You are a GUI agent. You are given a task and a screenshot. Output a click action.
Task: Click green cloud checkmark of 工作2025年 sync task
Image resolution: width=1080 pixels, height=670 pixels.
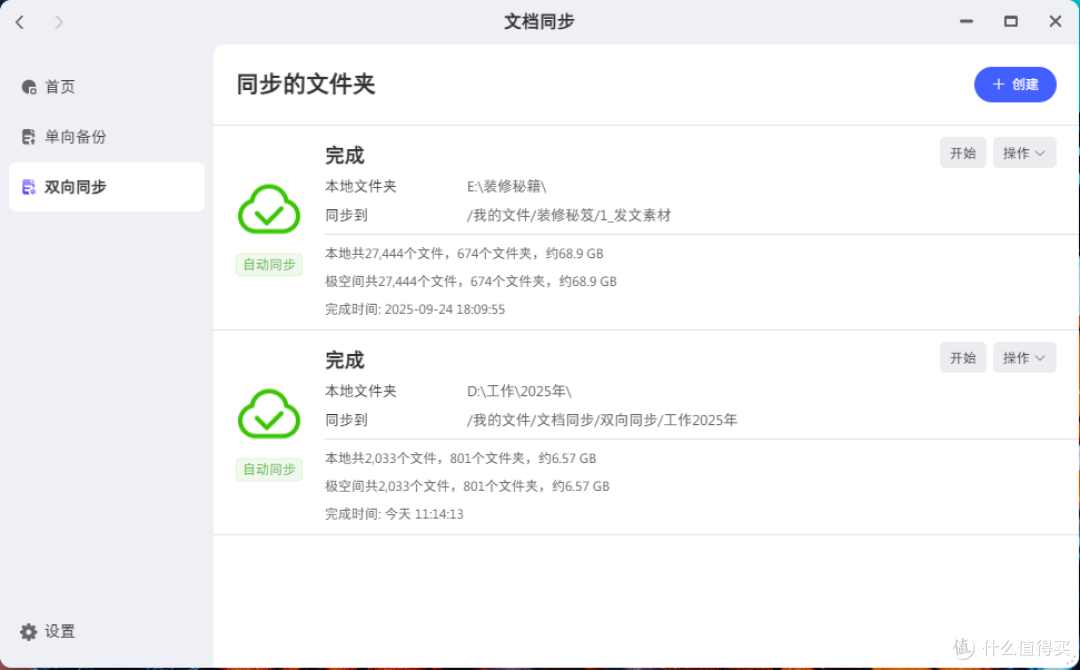point(268,412)
